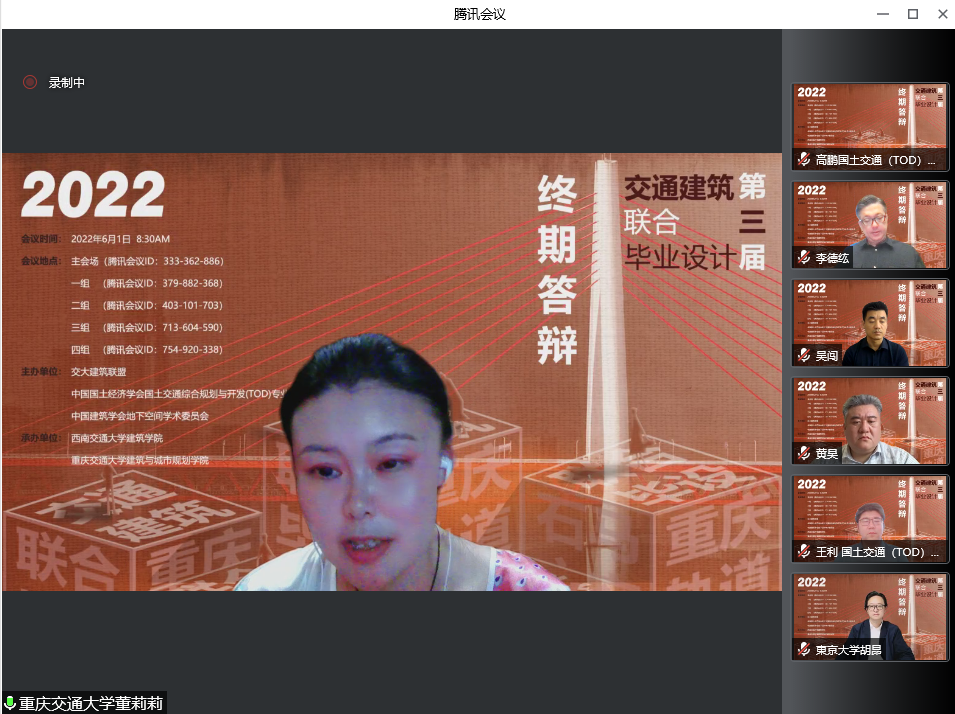This screenshot has width=955, height=714.
Task: Click the green active mic icon for 董莉莉
Action: click(10, 704)
